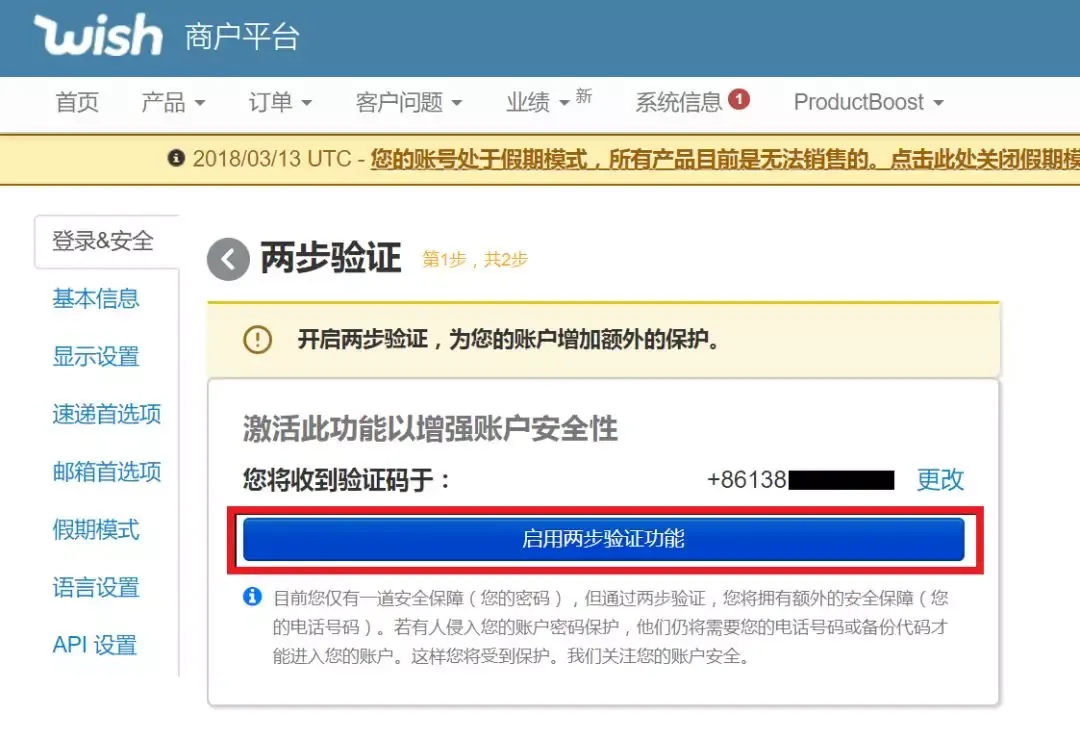Open the 客户问题 dropdown
This screenshot has height=740, width=1080.
click(x=409, y=103)
